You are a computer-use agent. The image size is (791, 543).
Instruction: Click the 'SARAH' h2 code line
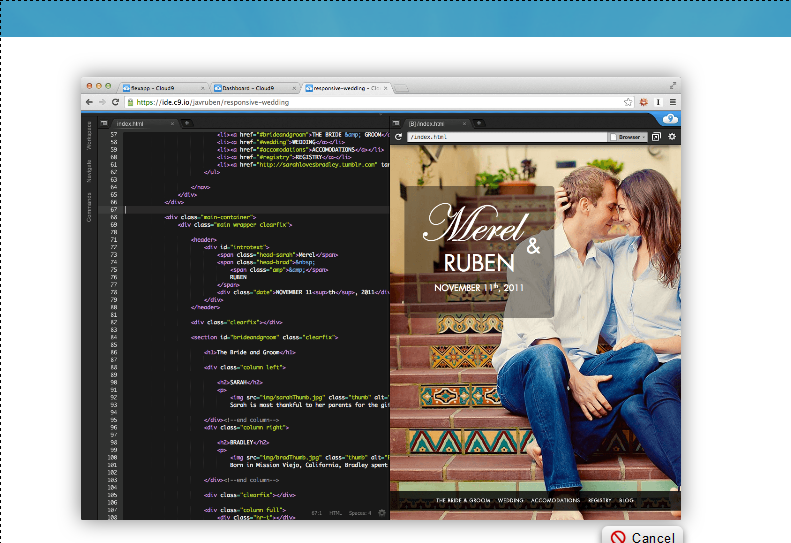[240, 383]
